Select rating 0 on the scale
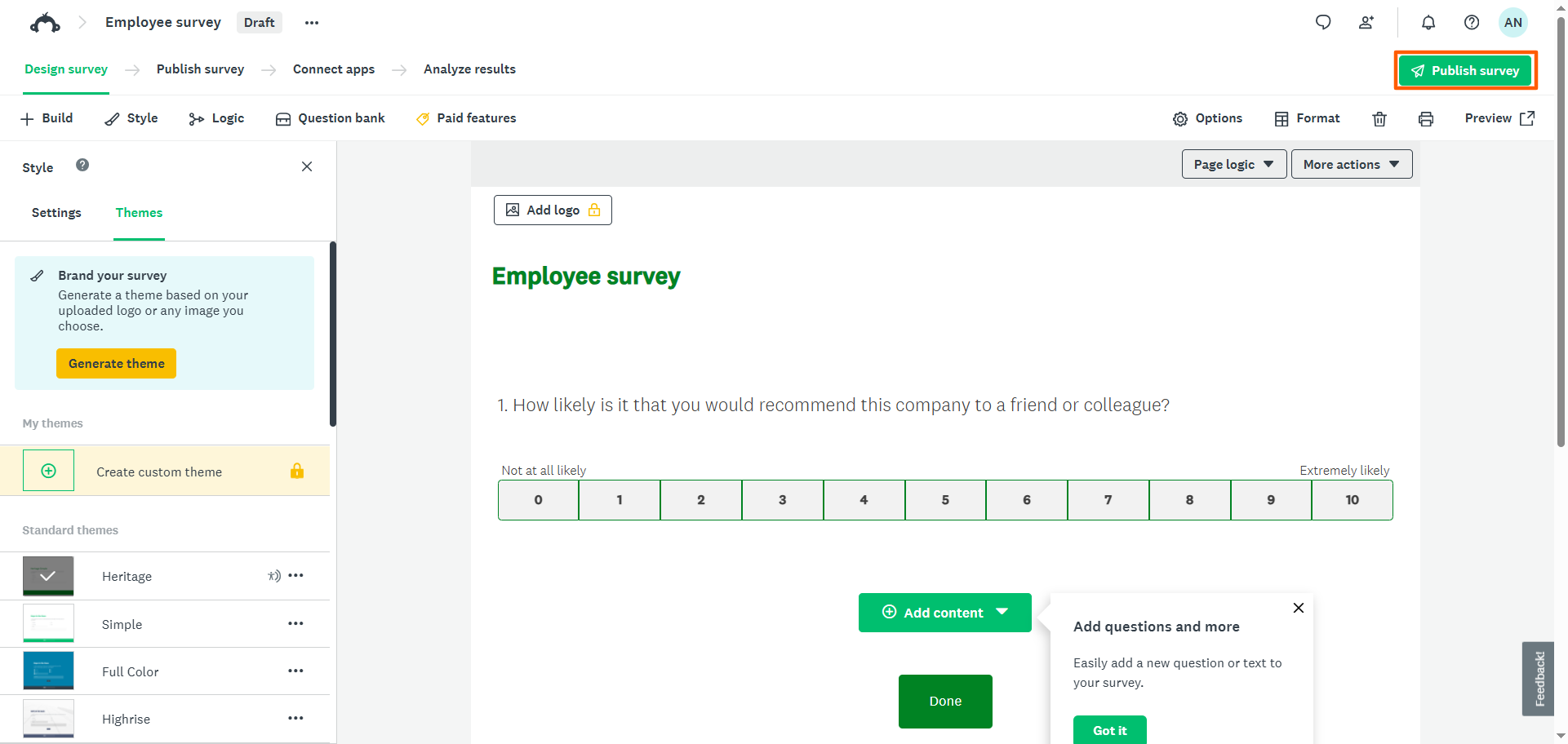 [x=538, y=500]
